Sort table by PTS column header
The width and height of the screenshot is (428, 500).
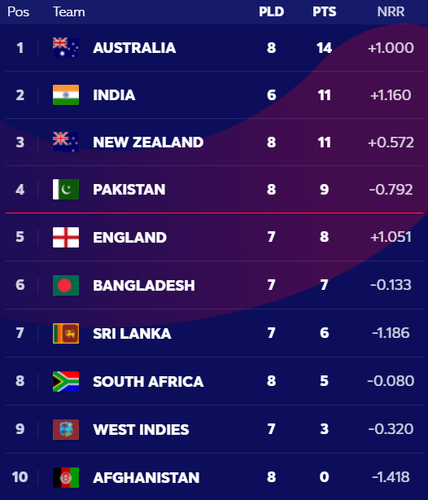pos(324,12)
